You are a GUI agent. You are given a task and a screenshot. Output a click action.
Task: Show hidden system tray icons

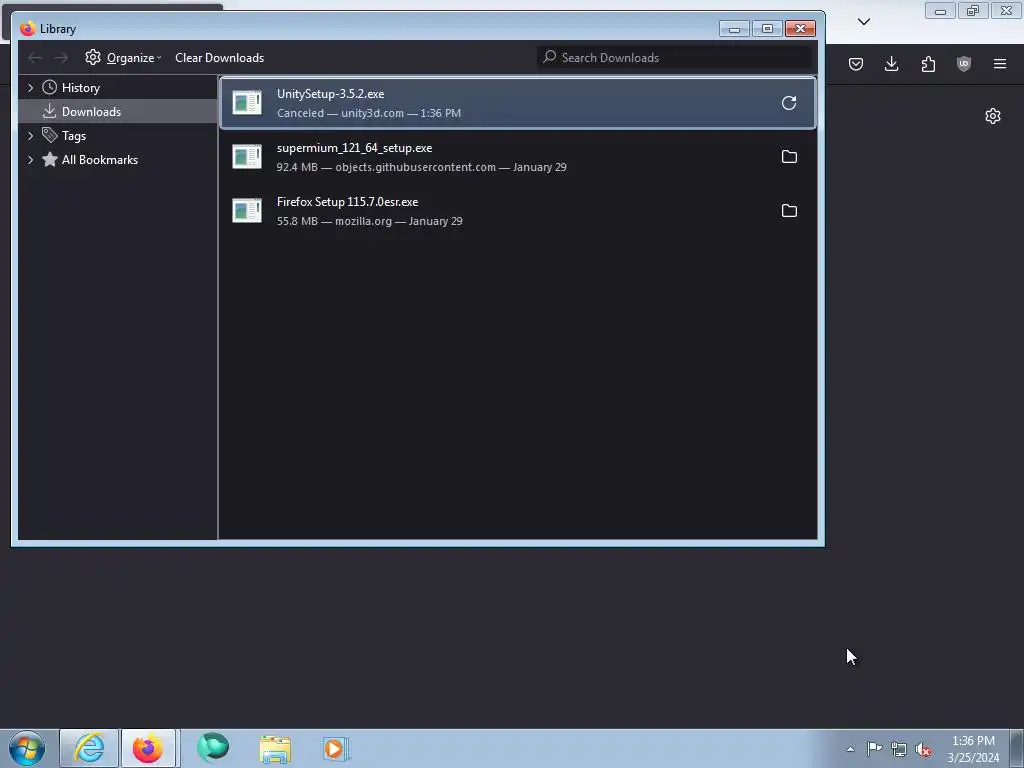[850, 749]
